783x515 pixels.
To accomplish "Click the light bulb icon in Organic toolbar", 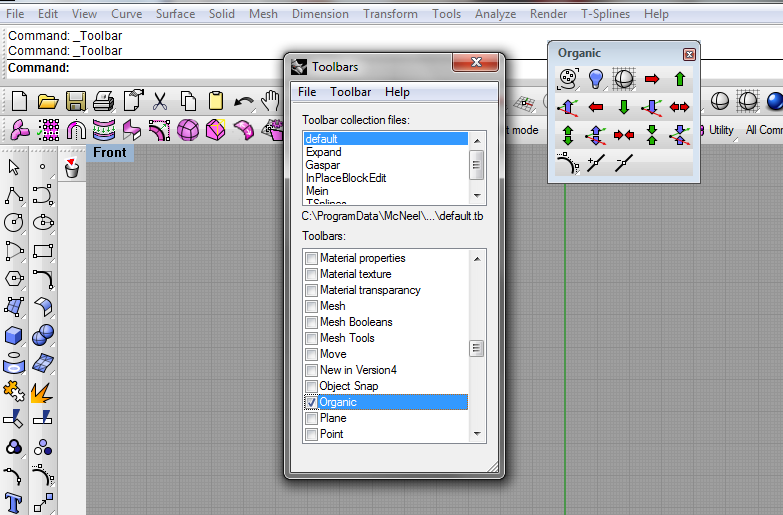I will click(596, 78).
